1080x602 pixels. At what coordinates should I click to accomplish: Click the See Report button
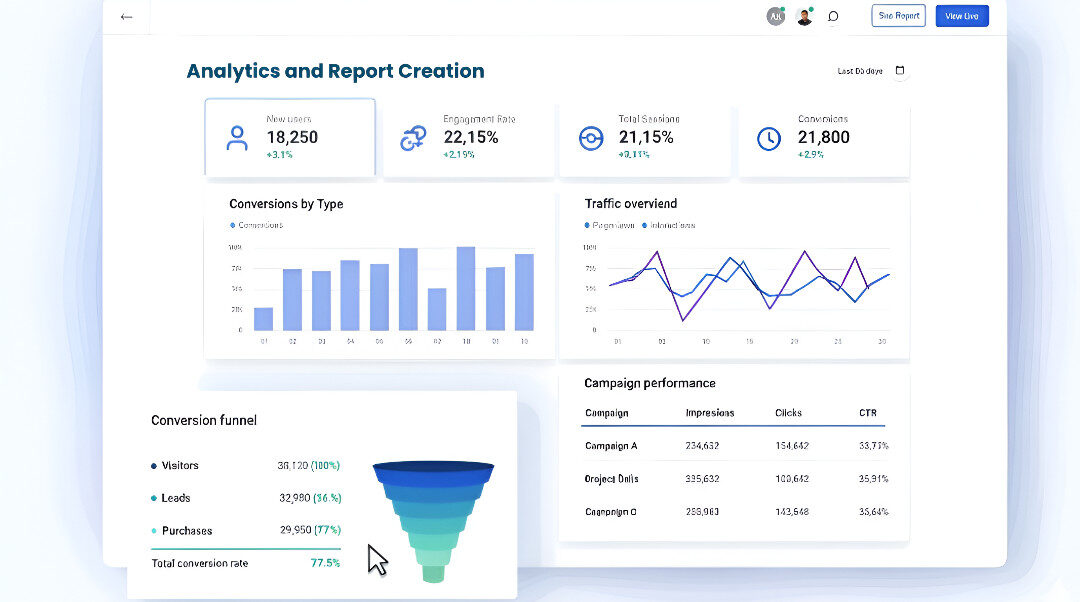[898, 16]
